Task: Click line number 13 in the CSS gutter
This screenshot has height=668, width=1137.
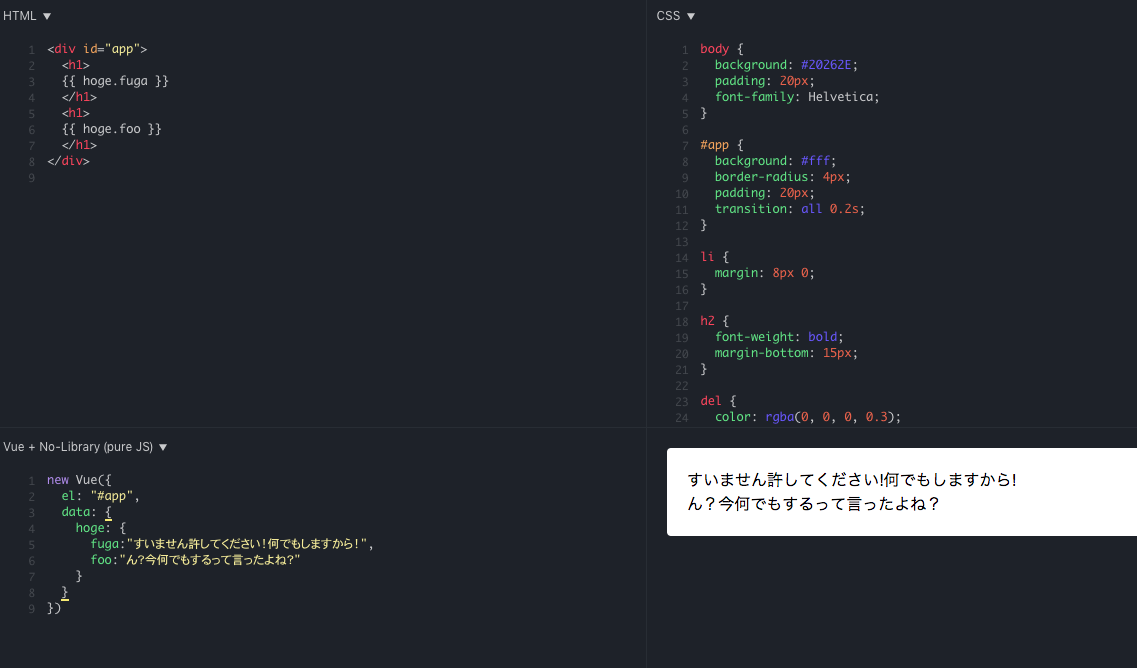Action: coord(682,242)
